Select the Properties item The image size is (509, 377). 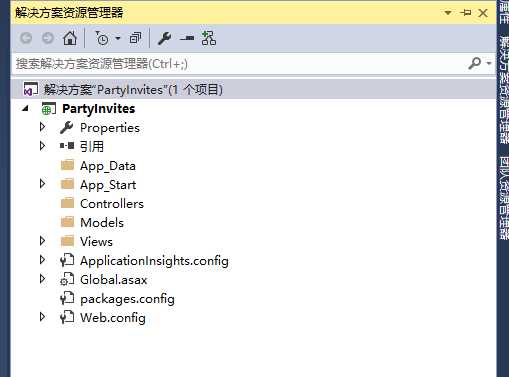click(x=110, y=128)
